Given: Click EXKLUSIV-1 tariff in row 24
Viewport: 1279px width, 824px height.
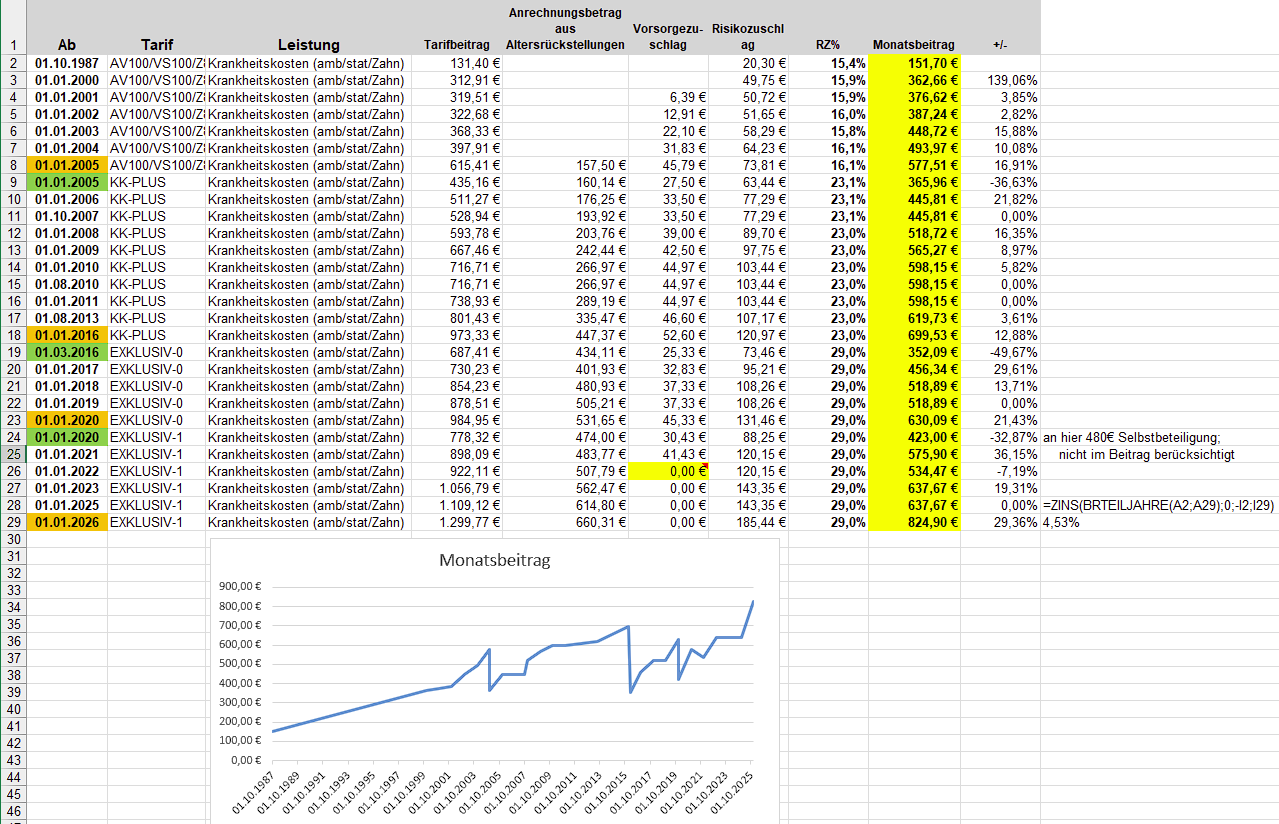Looking at the screenshot, I should coord(156,437).
